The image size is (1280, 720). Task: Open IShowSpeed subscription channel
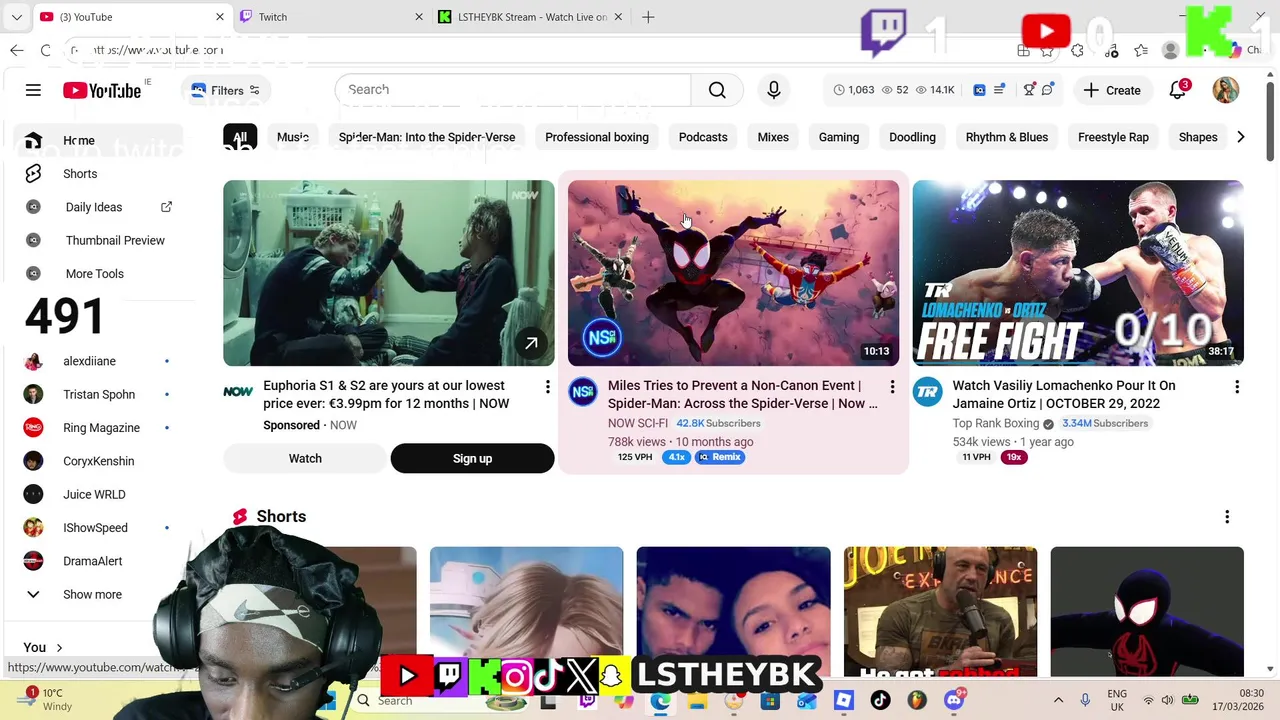pyautogui.click(x=98, y=528)
